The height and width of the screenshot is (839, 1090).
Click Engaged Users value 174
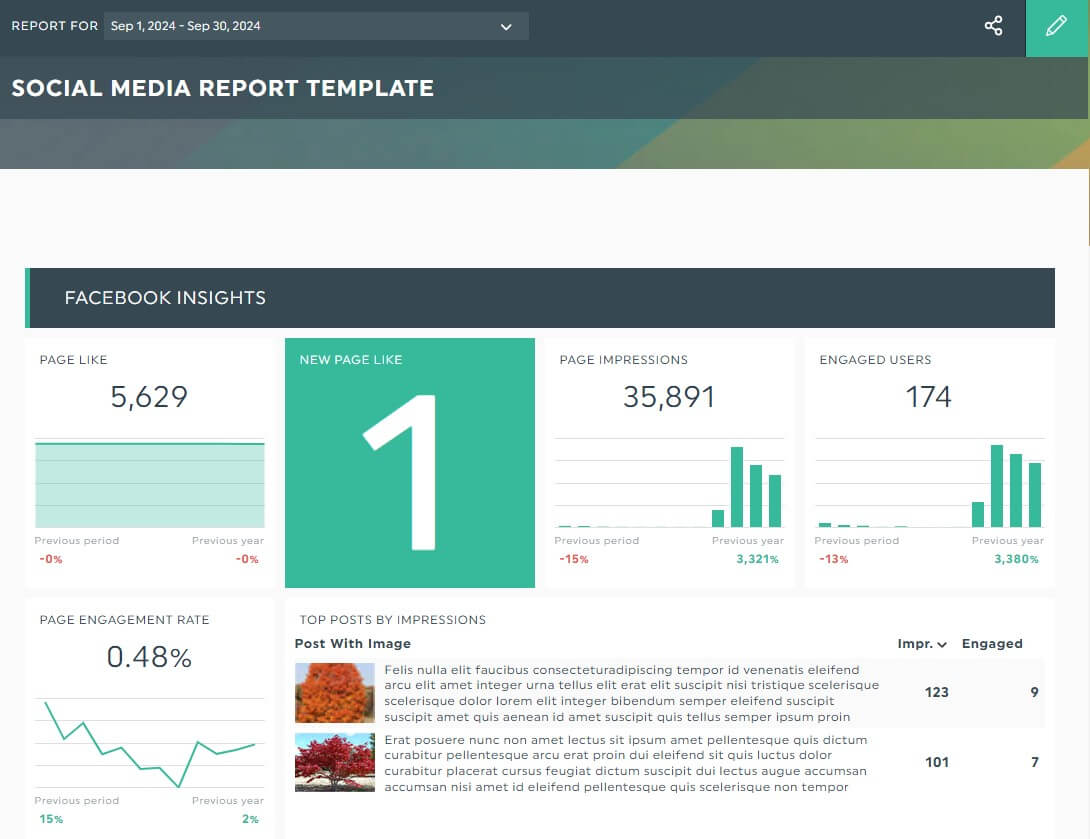pos(928,397)
